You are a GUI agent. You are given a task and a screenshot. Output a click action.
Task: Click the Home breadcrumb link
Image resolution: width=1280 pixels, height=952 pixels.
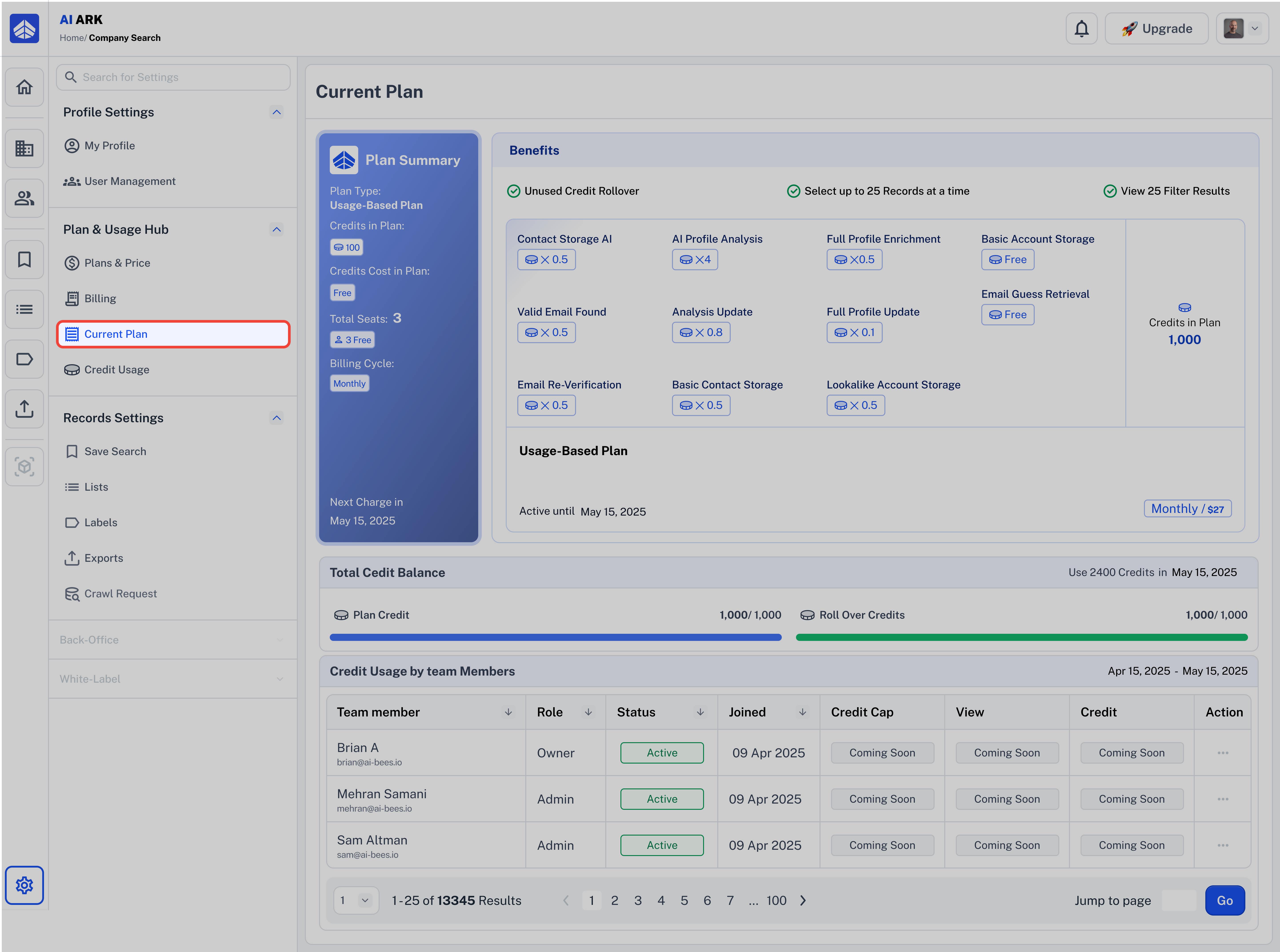point(72,38)
